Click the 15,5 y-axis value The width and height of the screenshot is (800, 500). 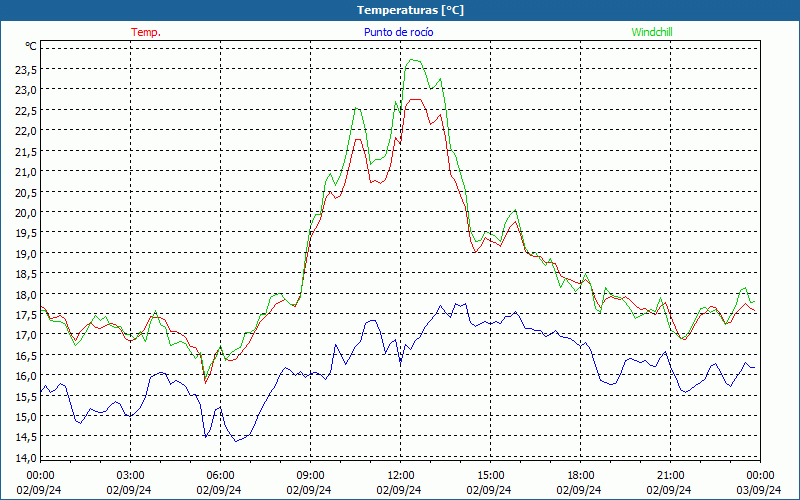tap(26, 397)
